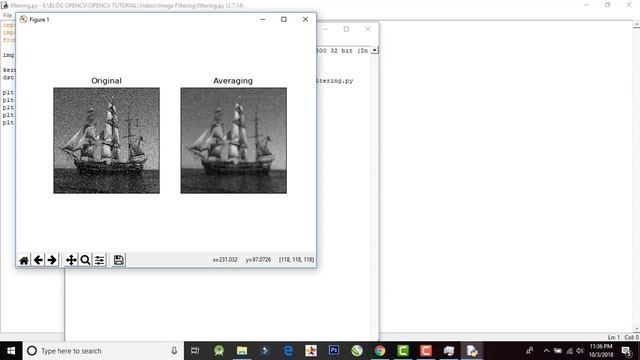The image size is (640, 360).
Task: Open Photoshop from the taskbar
Action: [x=334, y=351]
